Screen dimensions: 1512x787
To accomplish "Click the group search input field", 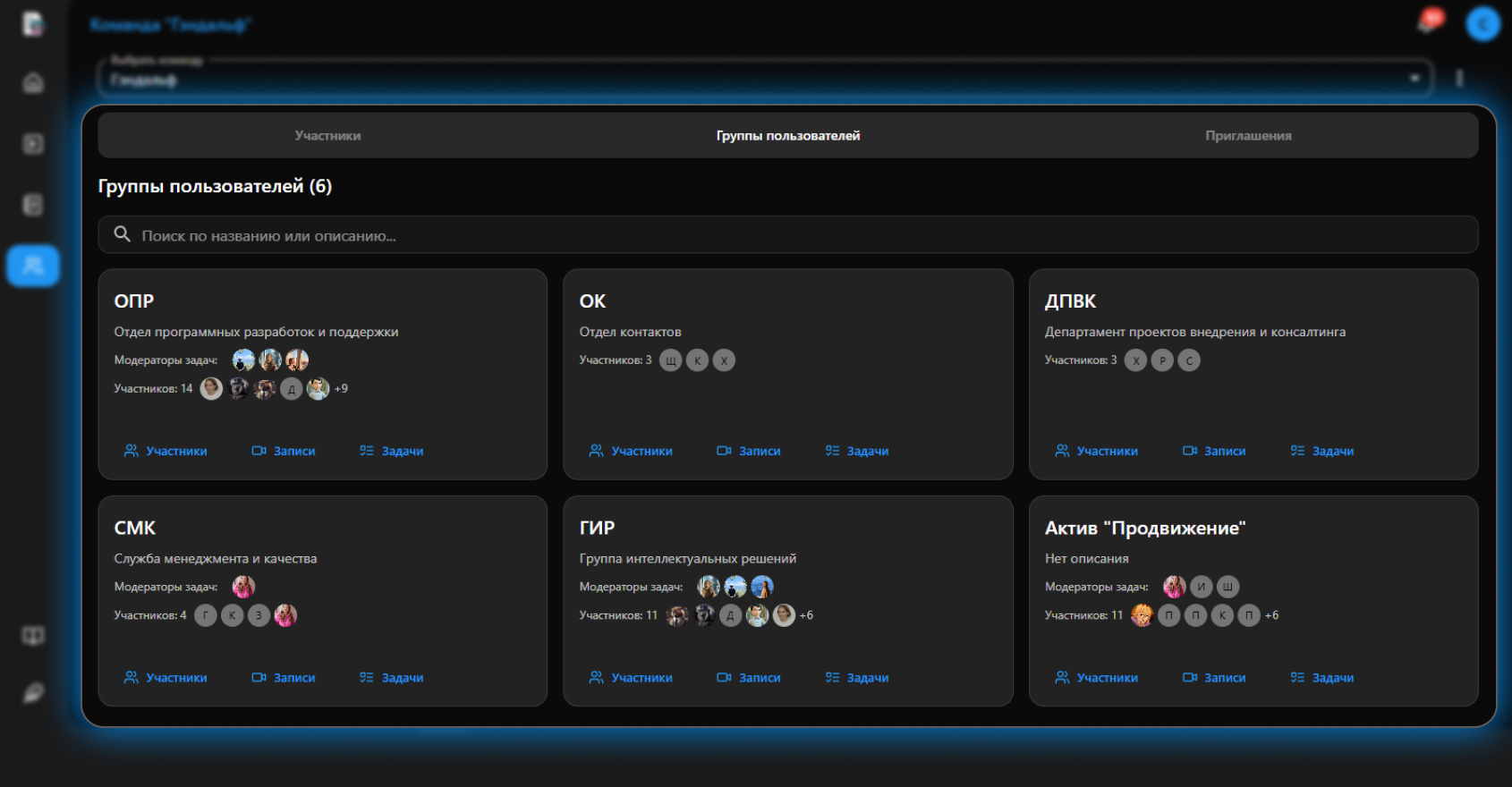I will click(787, 235).
